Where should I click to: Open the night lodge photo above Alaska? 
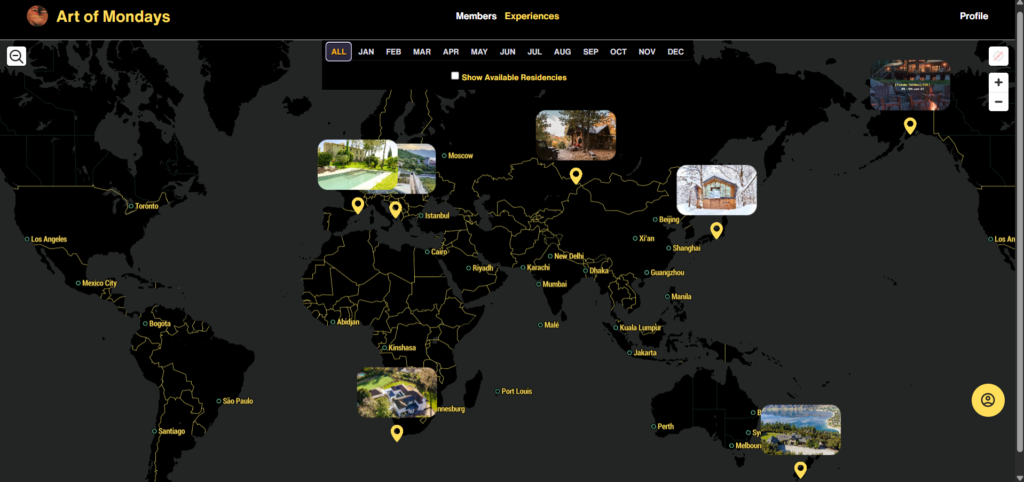pos(910,85)
